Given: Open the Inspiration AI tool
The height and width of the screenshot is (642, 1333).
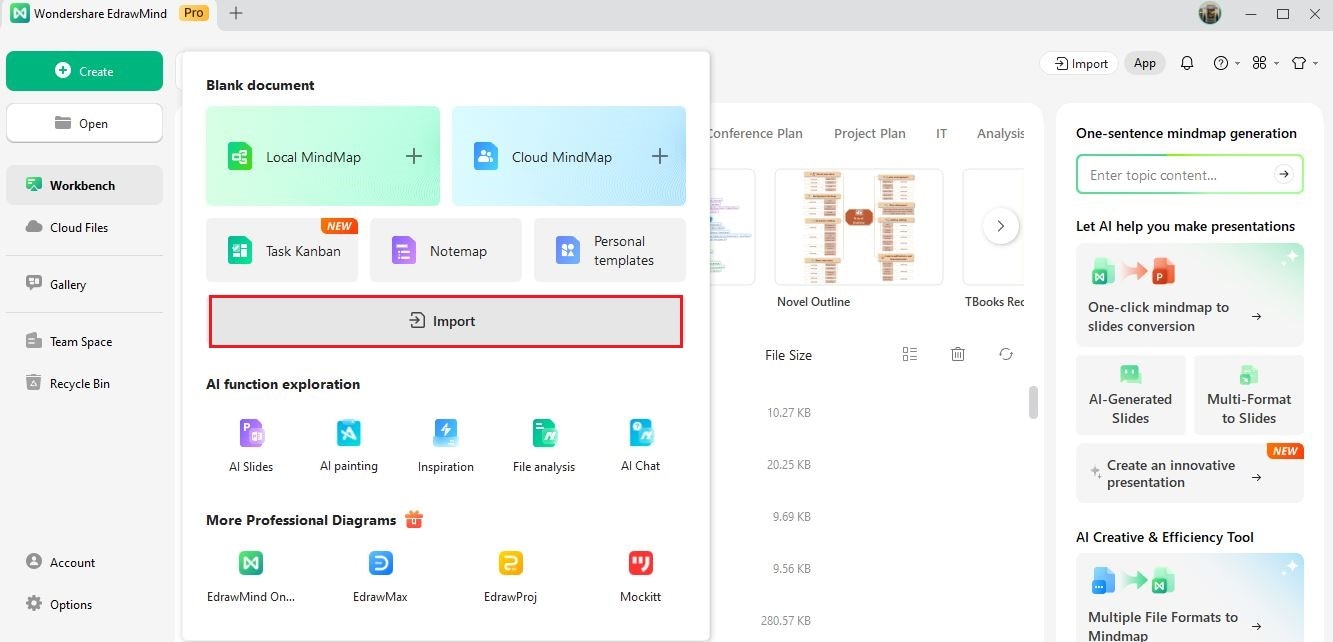Looking at the screenshot, I should coord(446,446).
